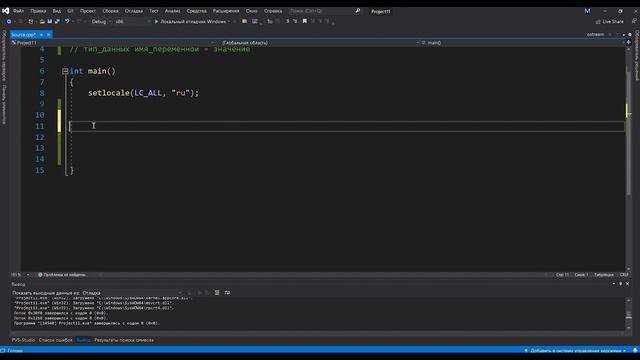640x360 pixels.
Task: Click the output panel vertical scrollbar
Action: (x=629, y=314)
